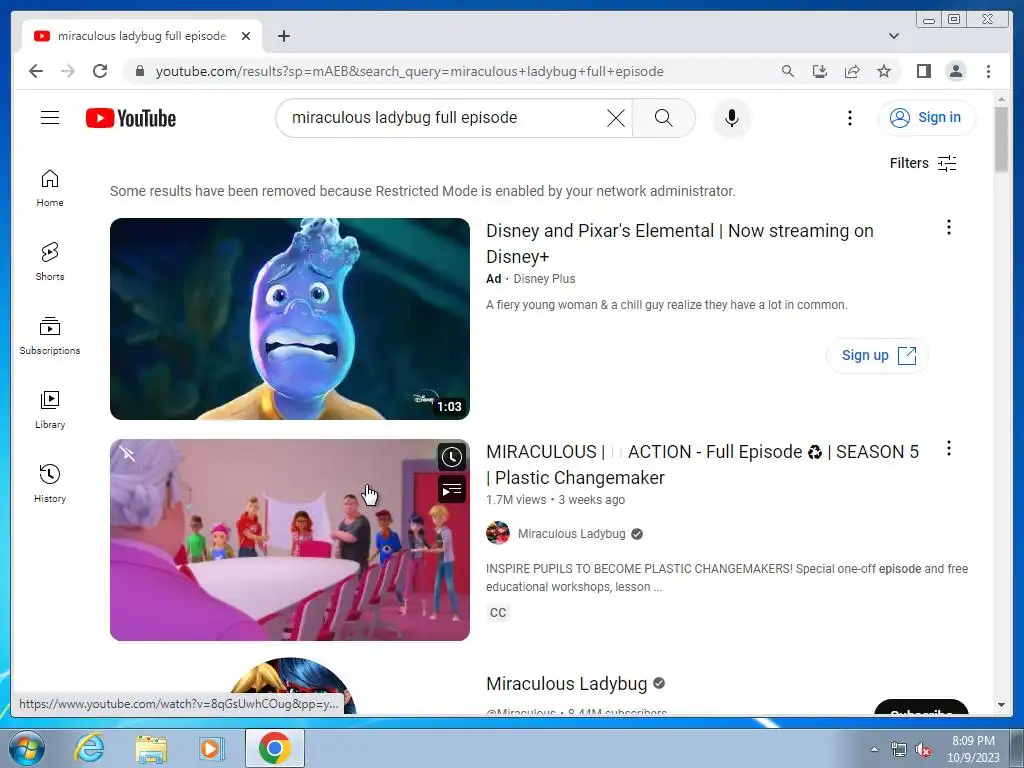Click in the YouTube search input field
The height and width of the screenshot is (768, 1024).
click(444, 118)
